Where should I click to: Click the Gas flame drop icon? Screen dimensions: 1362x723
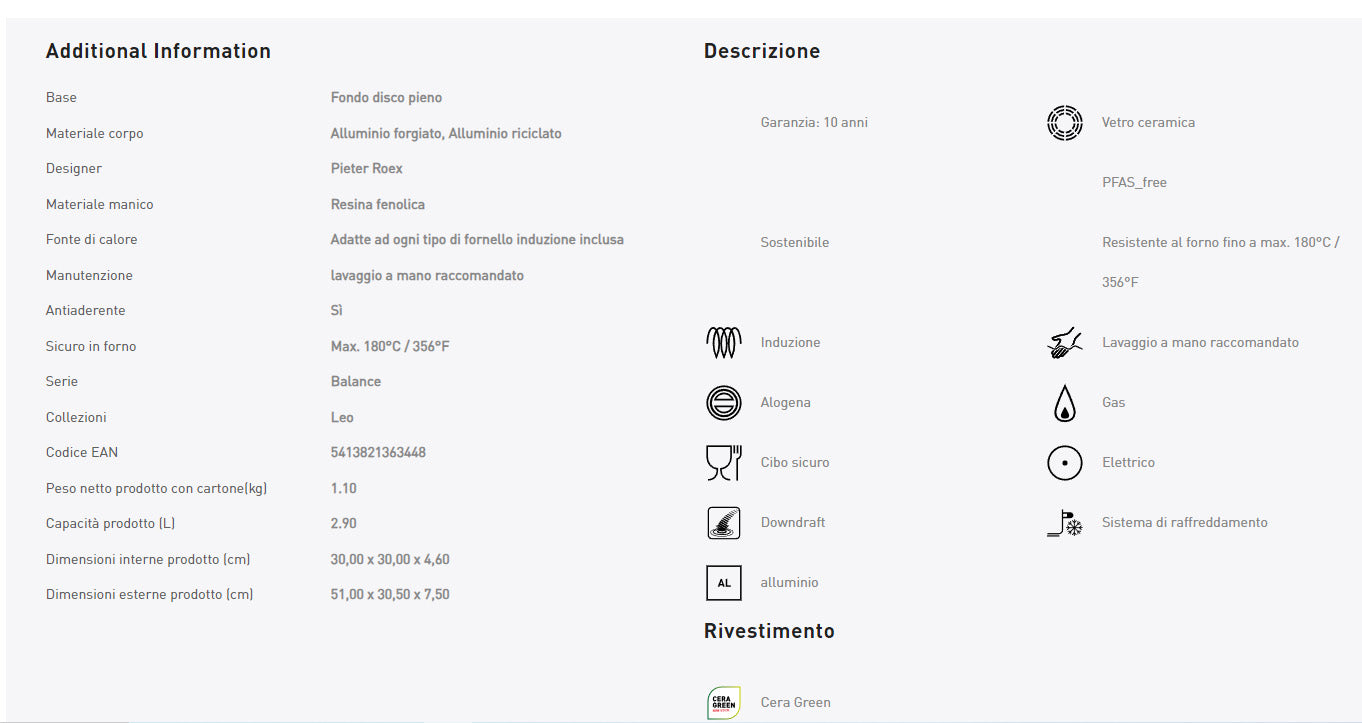1064,403
